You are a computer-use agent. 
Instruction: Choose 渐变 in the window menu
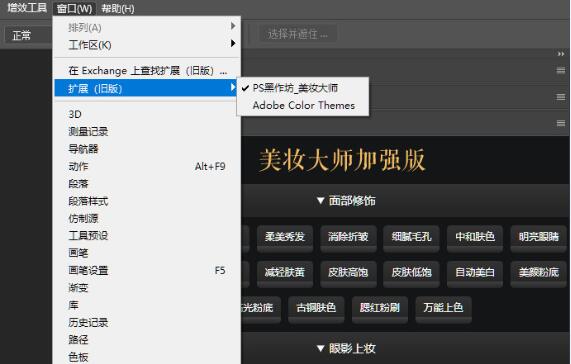[147, 288]
